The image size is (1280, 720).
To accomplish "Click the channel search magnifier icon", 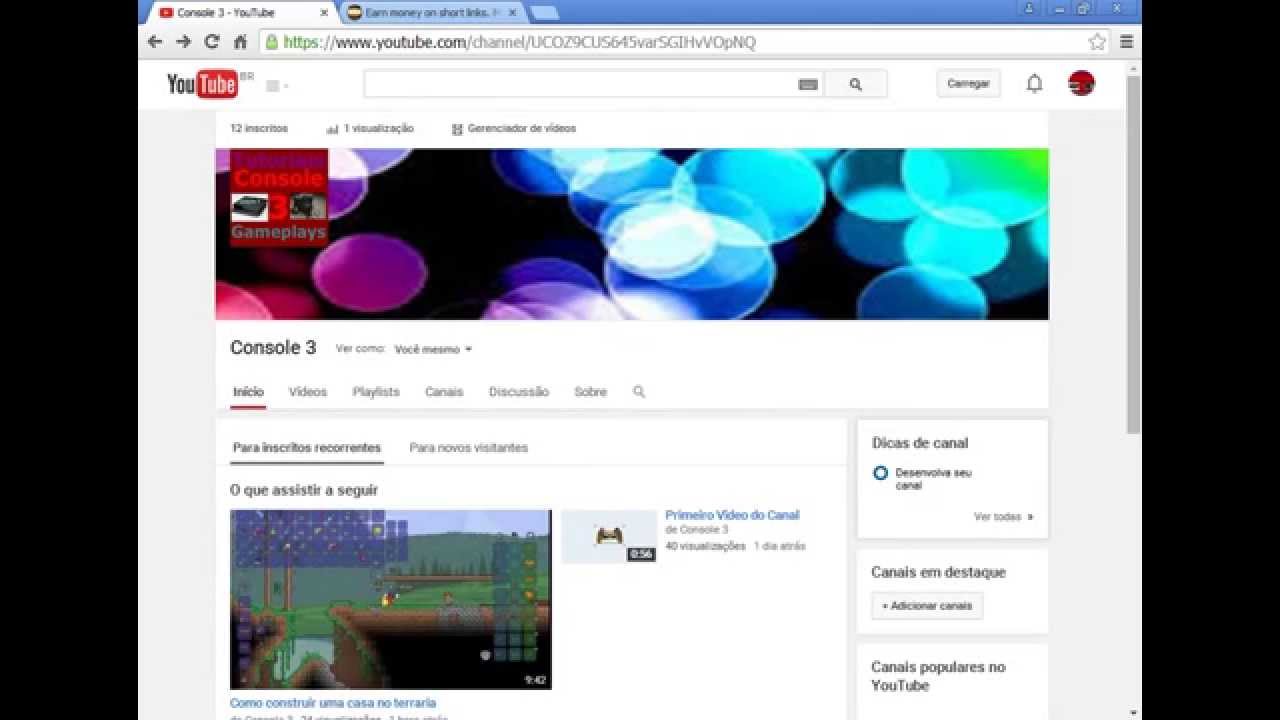I will 639,392.
